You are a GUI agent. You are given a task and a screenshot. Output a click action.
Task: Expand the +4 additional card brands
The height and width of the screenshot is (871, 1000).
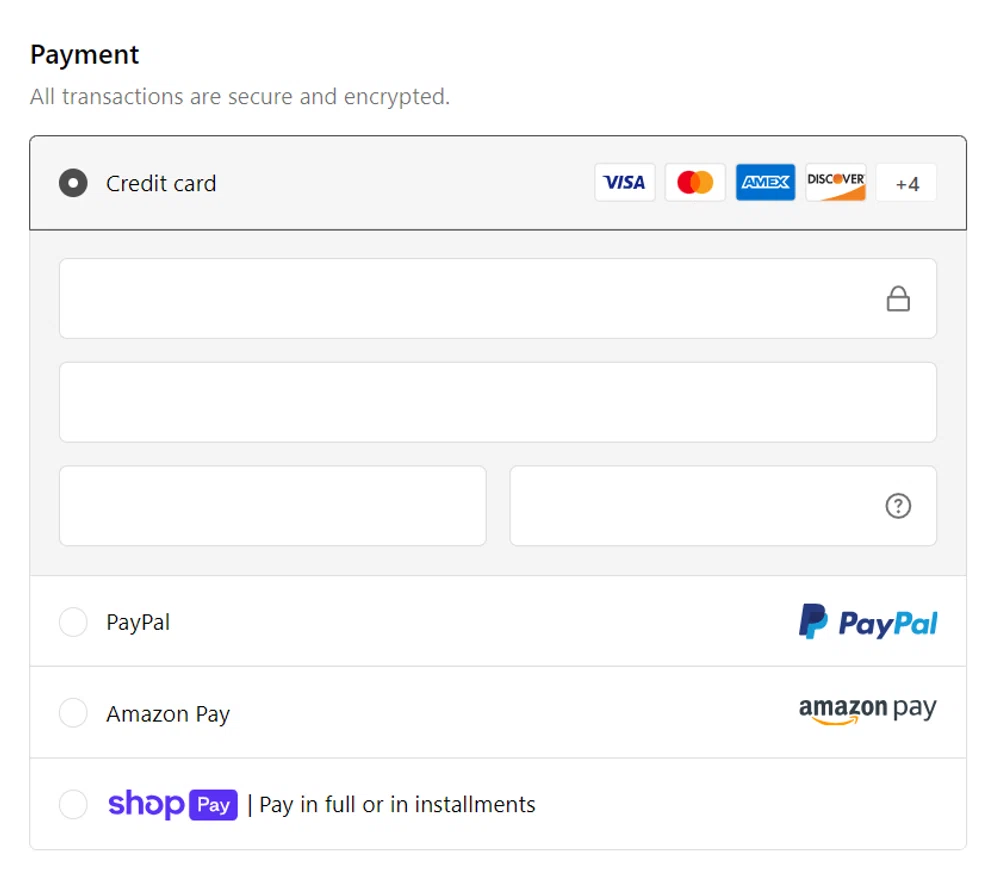pyautogui.click(x=905, y=182)
